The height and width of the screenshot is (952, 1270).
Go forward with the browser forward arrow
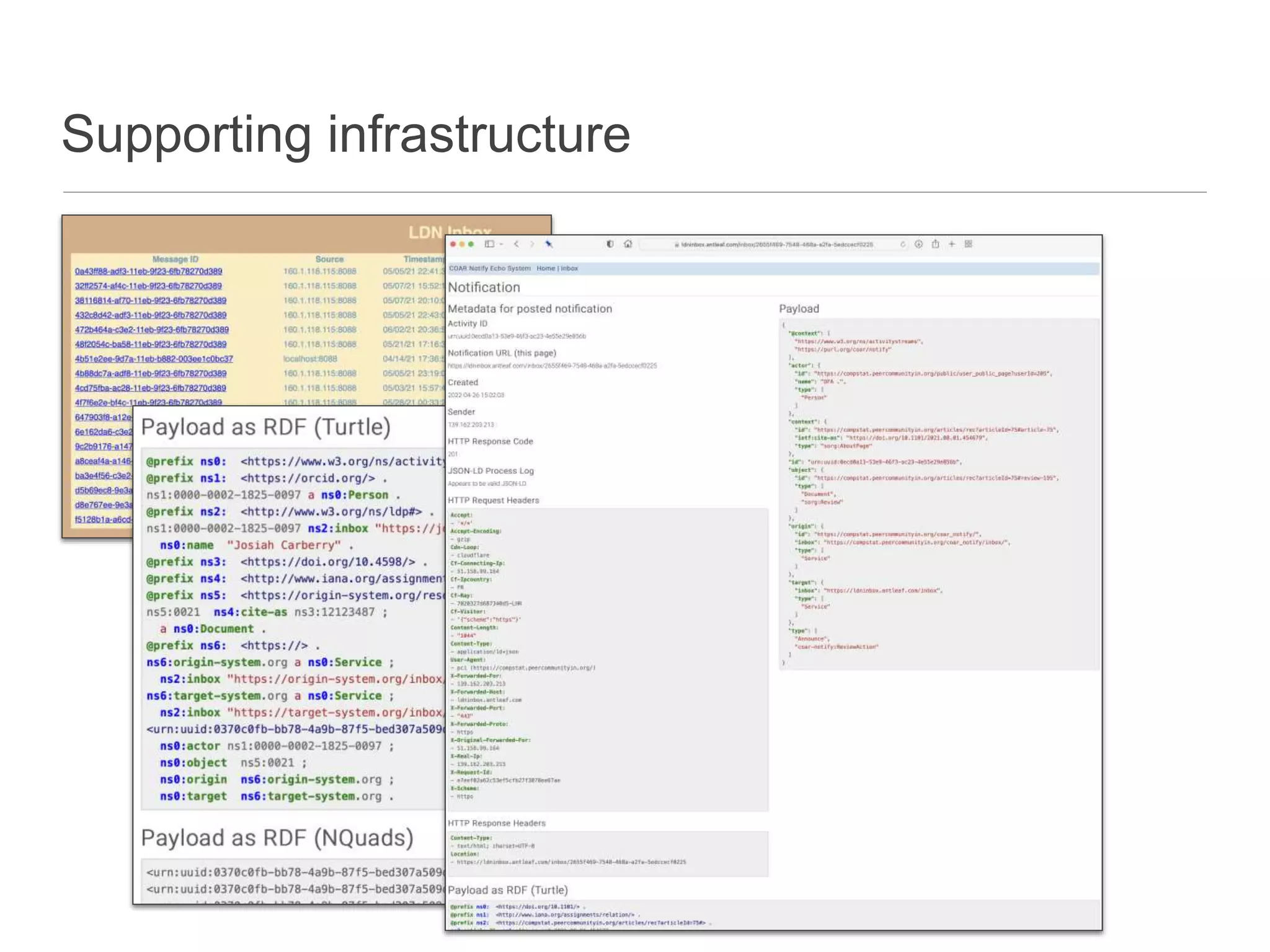pyautogui.click(x=532, y=244)
